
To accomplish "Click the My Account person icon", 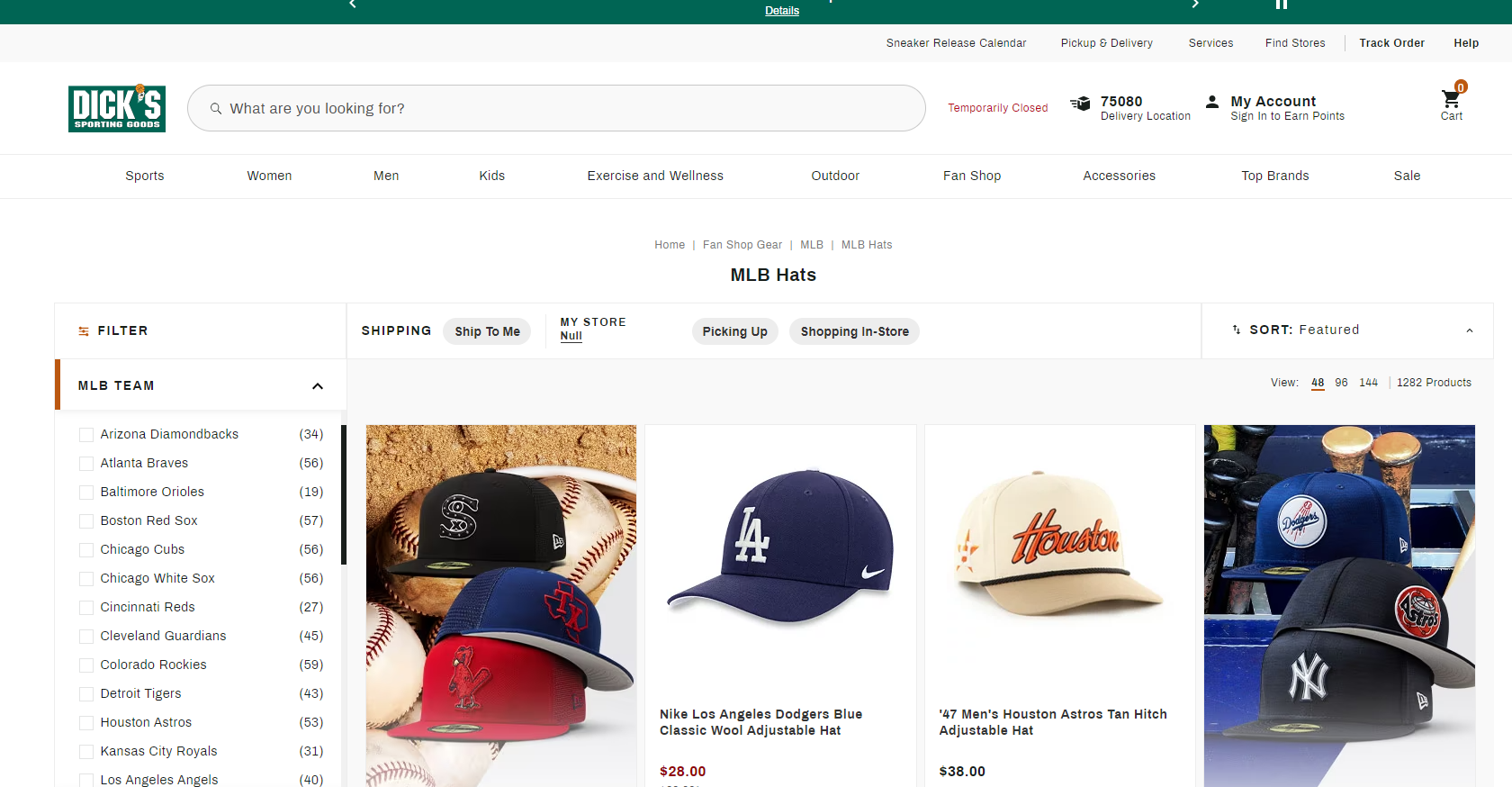I will point(1212,102).
